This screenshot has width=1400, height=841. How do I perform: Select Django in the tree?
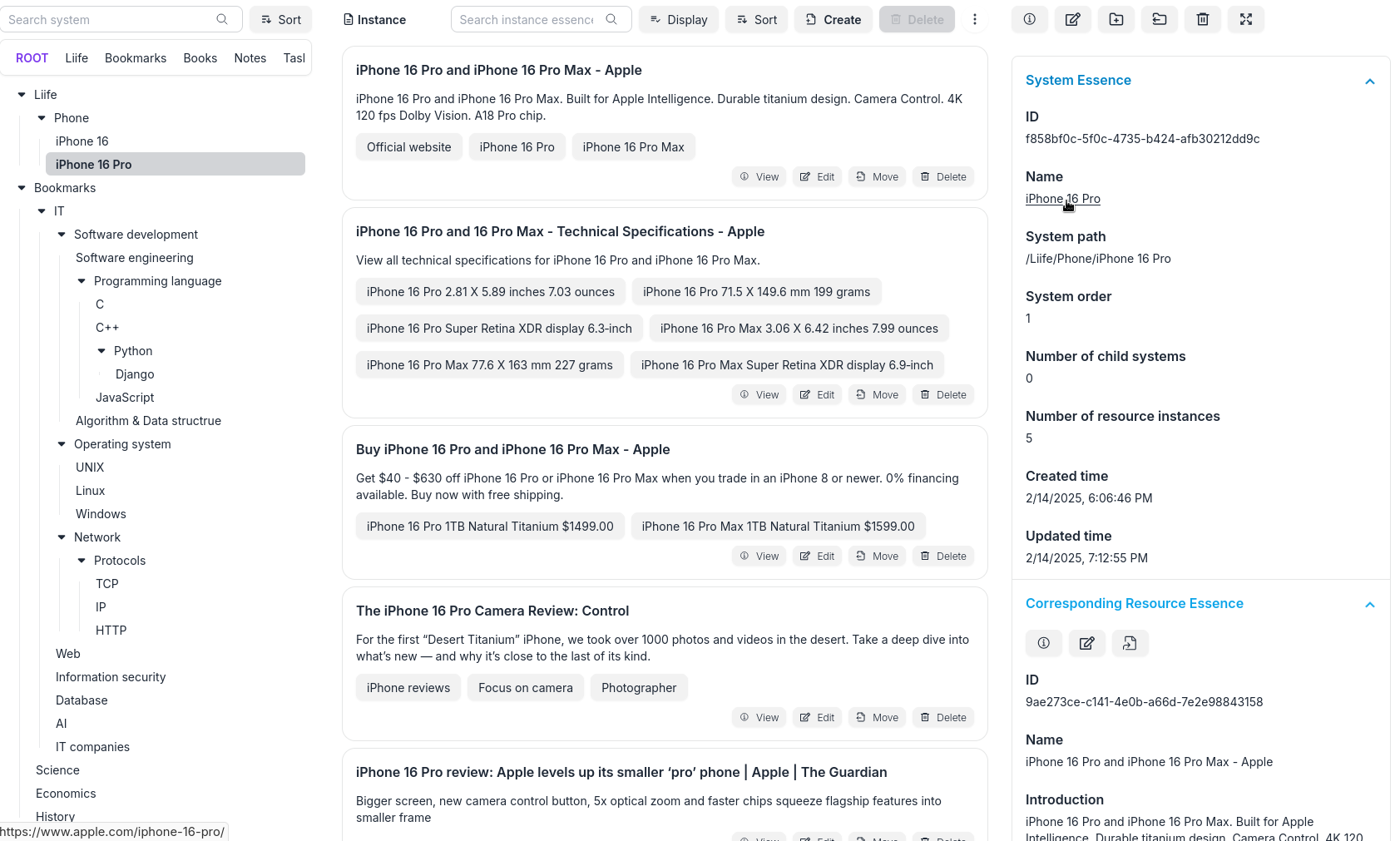(x=135, y=374)
